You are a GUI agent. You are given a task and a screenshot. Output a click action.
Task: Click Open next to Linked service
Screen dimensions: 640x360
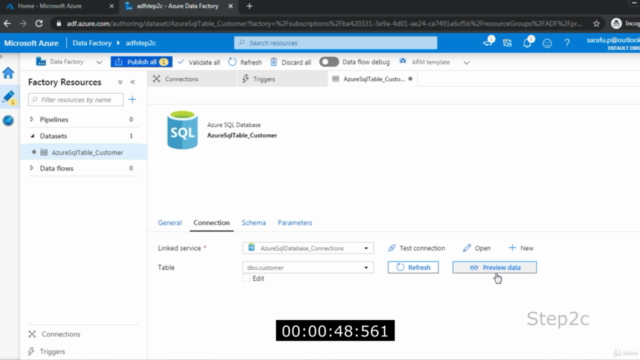click(477, 248)
